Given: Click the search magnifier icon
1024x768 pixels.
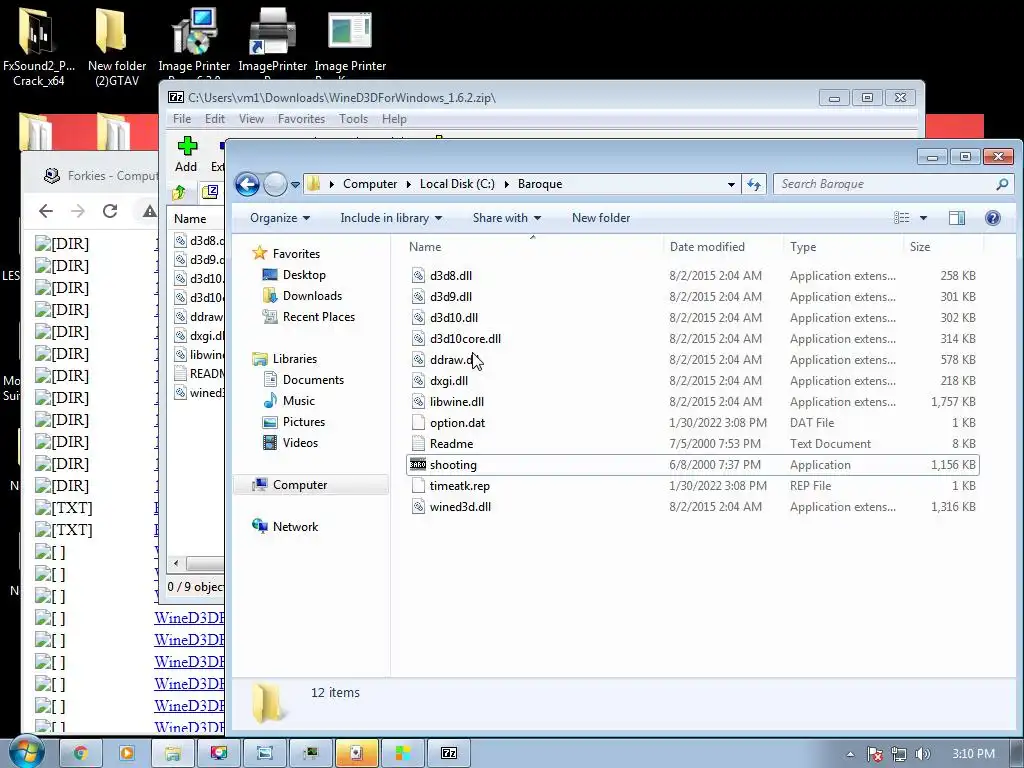Looking at the screenshot, I should pyautogui.click(x=1002, y=184).
